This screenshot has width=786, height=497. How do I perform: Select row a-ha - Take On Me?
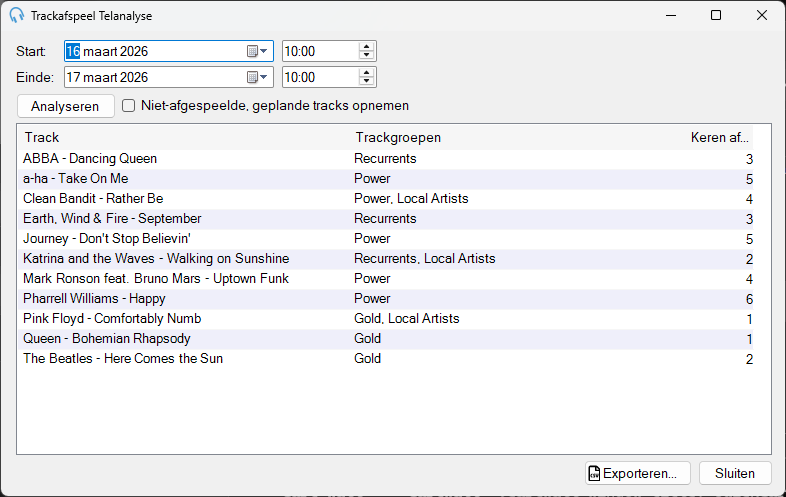point(385,179)
